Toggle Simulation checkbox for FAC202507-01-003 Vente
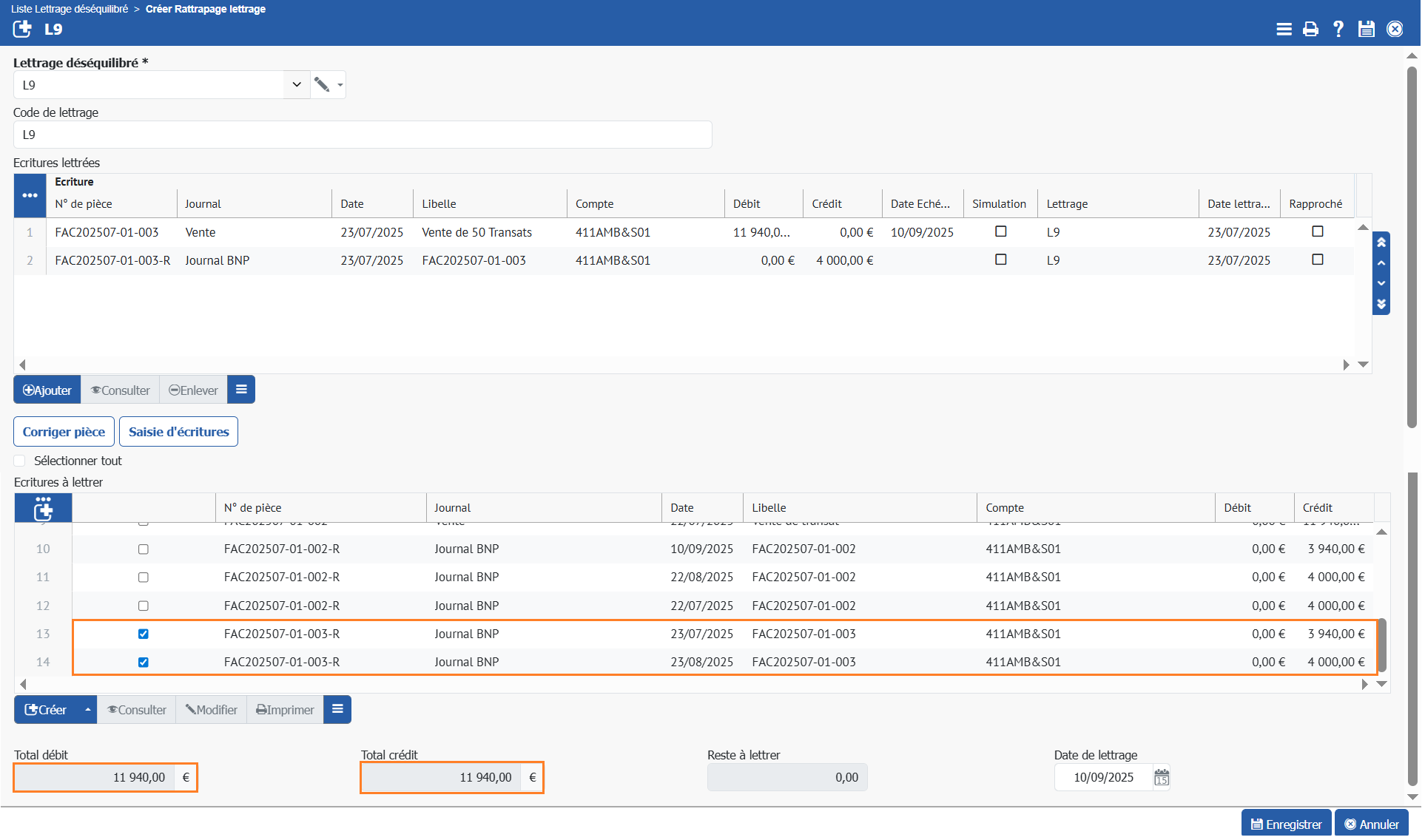The width and height of the screenshot is (1425, 840). click(1000, 231)
